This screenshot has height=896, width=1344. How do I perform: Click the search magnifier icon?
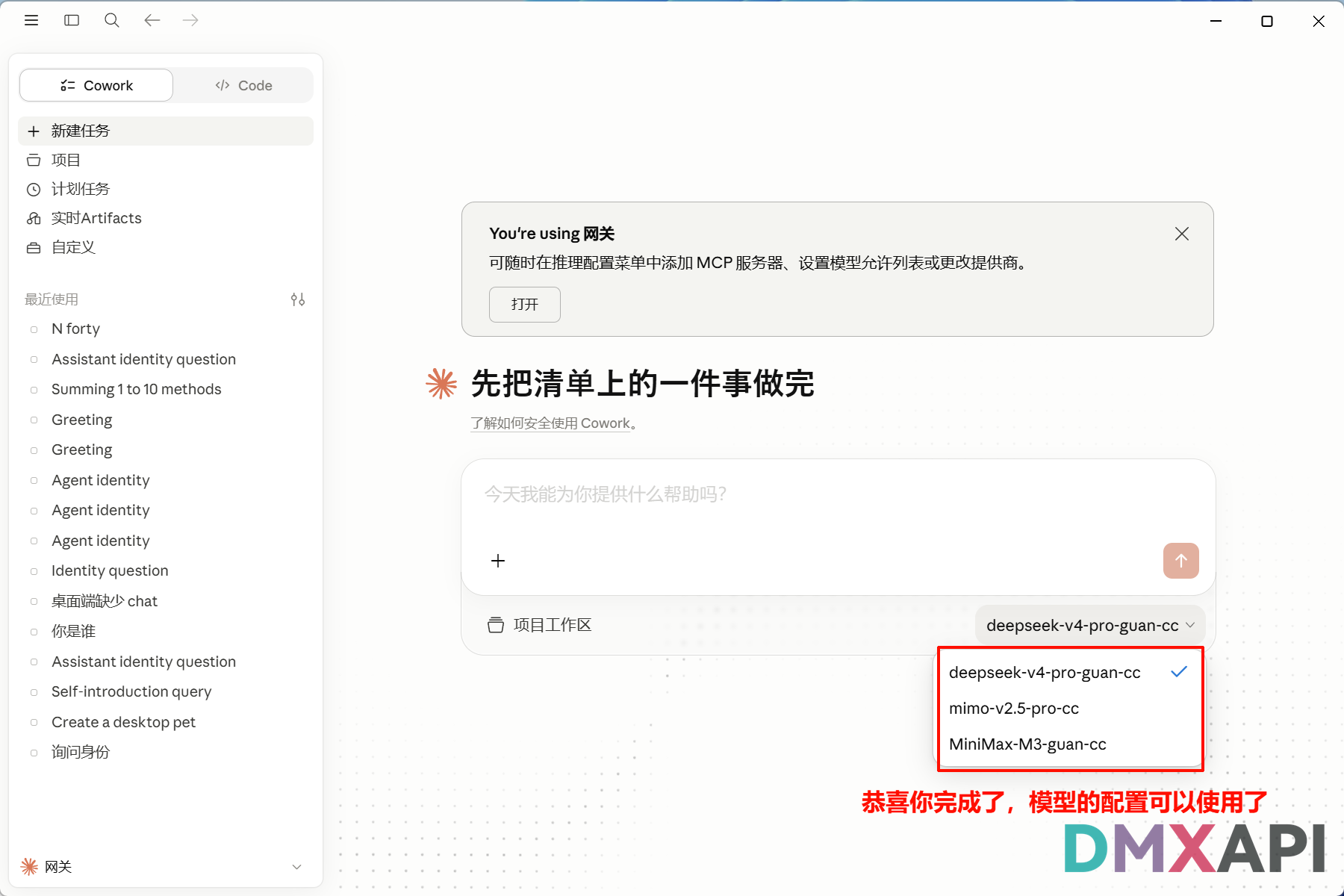click(x=112, y=20)
